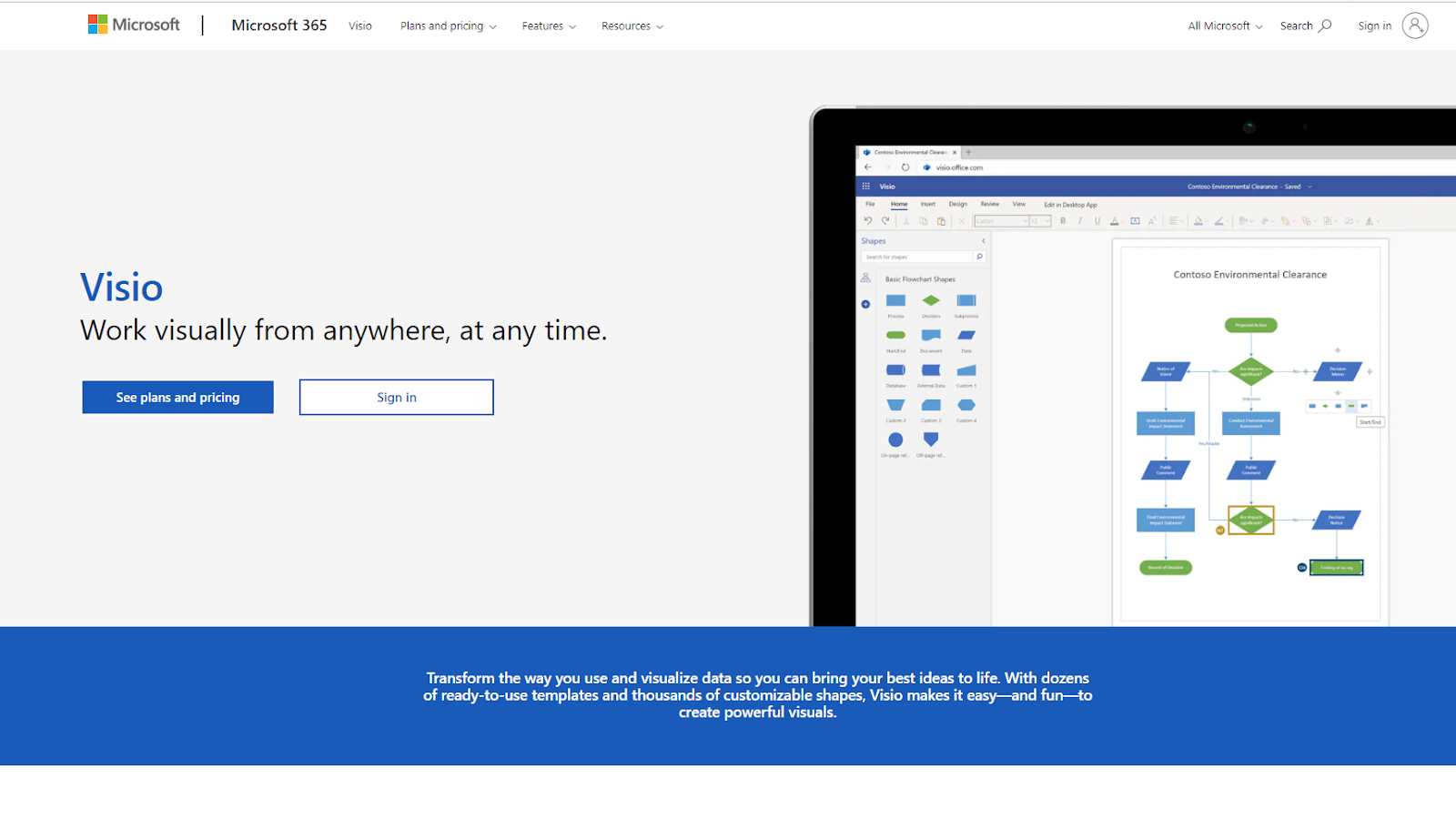
Task: Open the File tab in the Visio ribbon
Action: (870, 204)
